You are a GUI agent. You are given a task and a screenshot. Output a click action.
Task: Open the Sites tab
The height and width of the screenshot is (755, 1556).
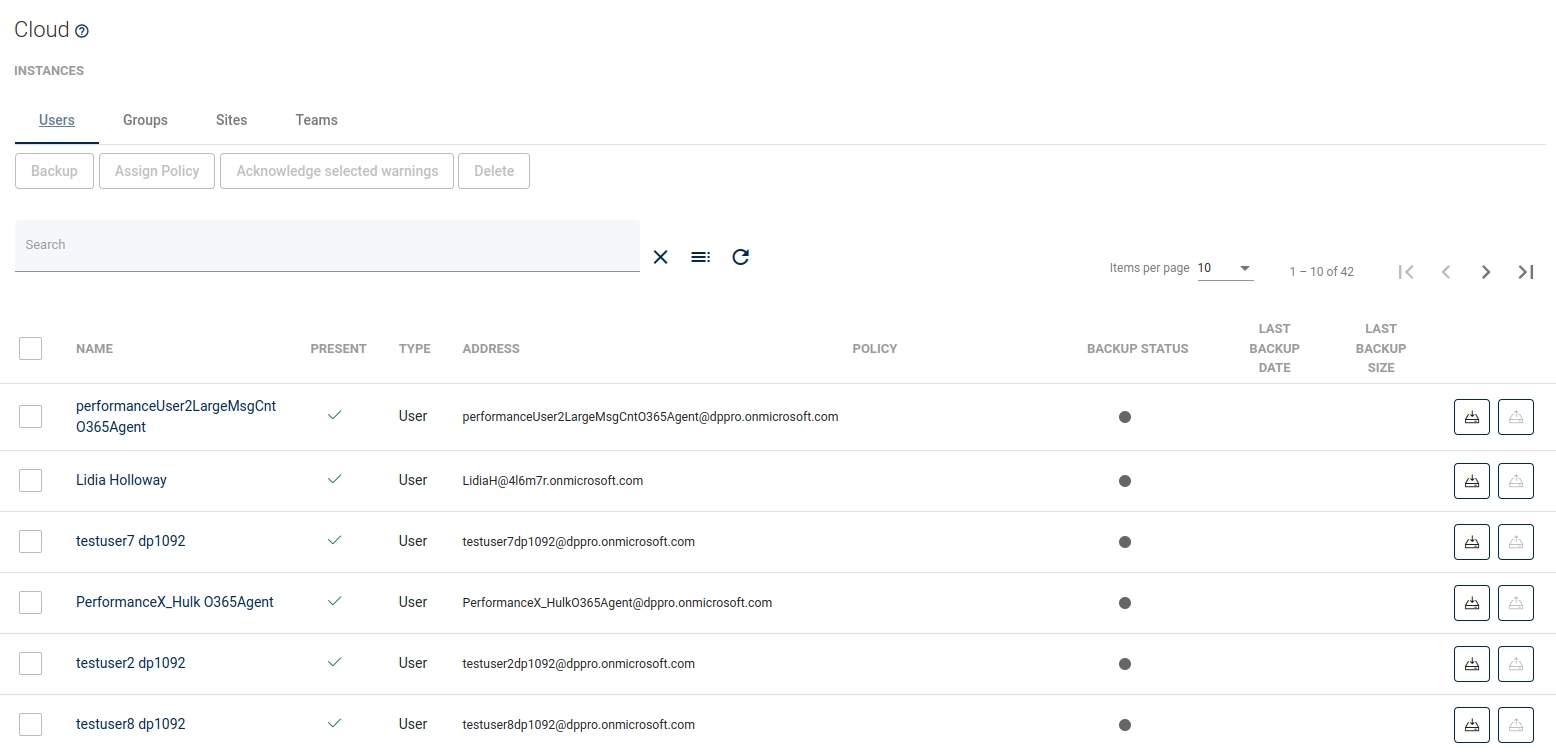click(x=231, y=120)
